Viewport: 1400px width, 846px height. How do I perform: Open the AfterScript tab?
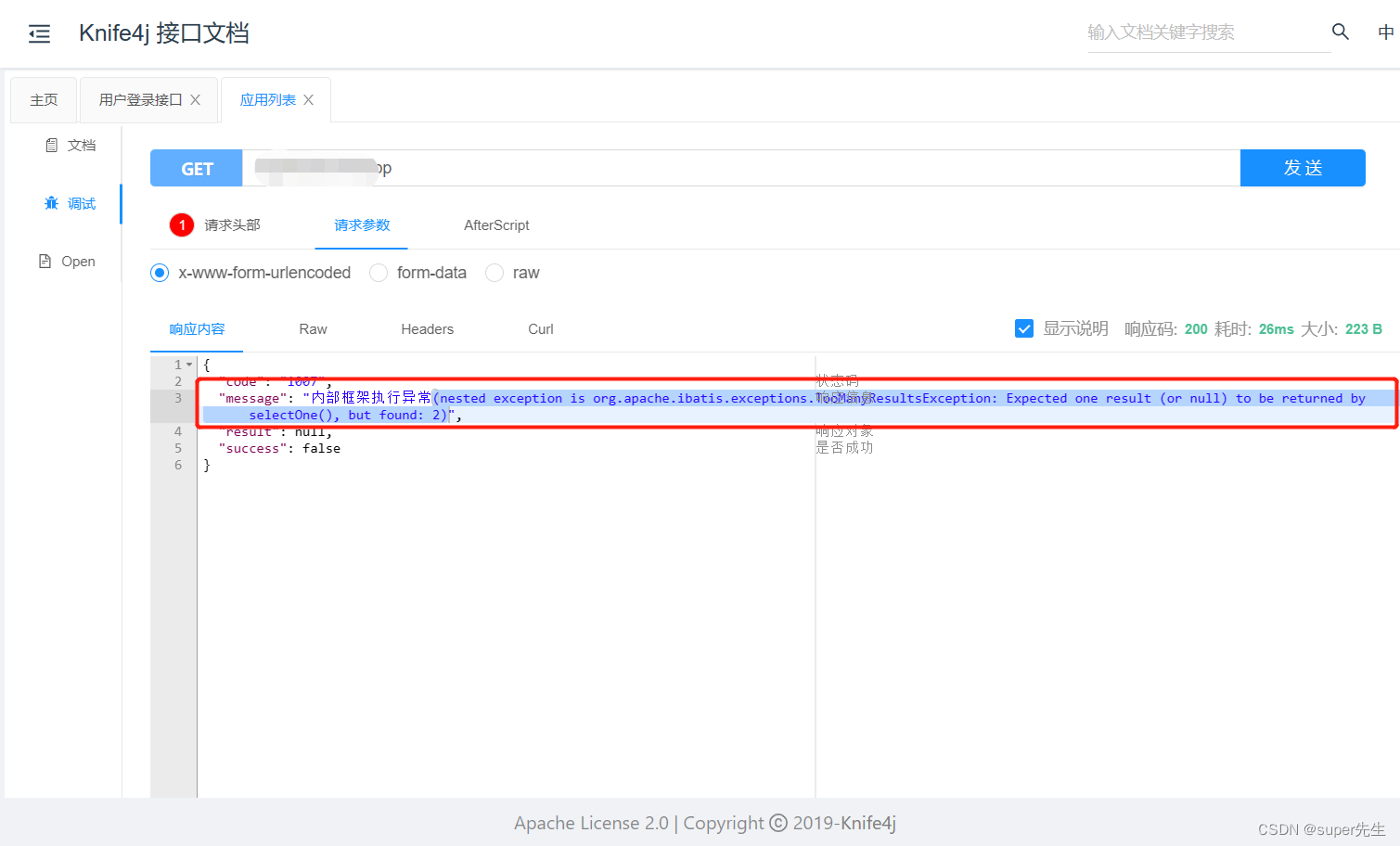[x=496, y=225]
